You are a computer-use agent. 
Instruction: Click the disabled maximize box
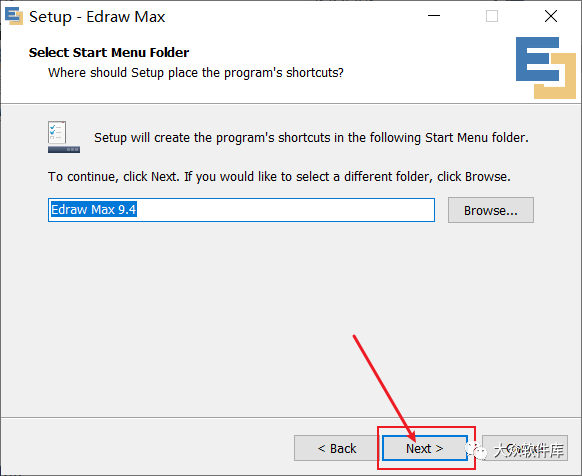pos(492,16)
